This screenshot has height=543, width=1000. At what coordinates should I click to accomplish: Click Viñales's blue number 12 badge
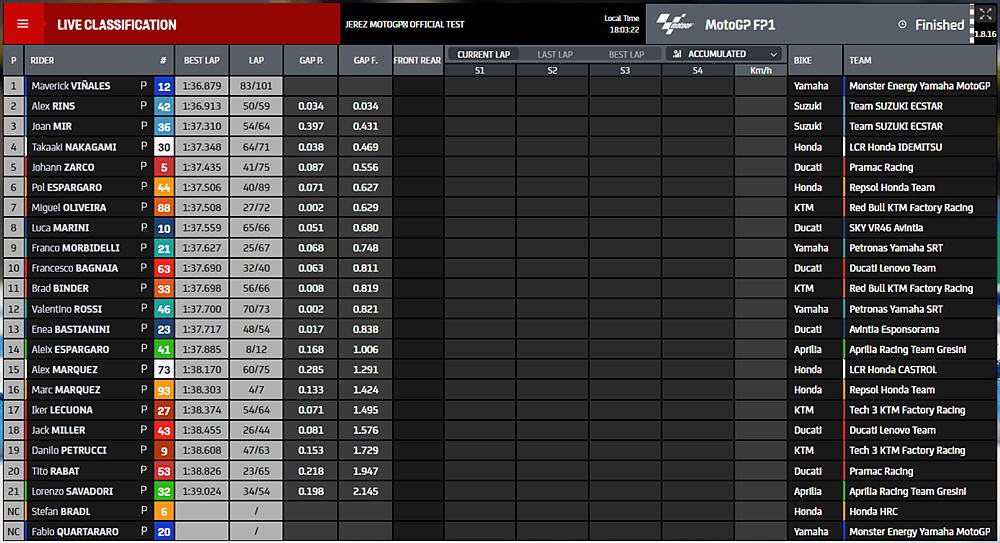point(163,86)
